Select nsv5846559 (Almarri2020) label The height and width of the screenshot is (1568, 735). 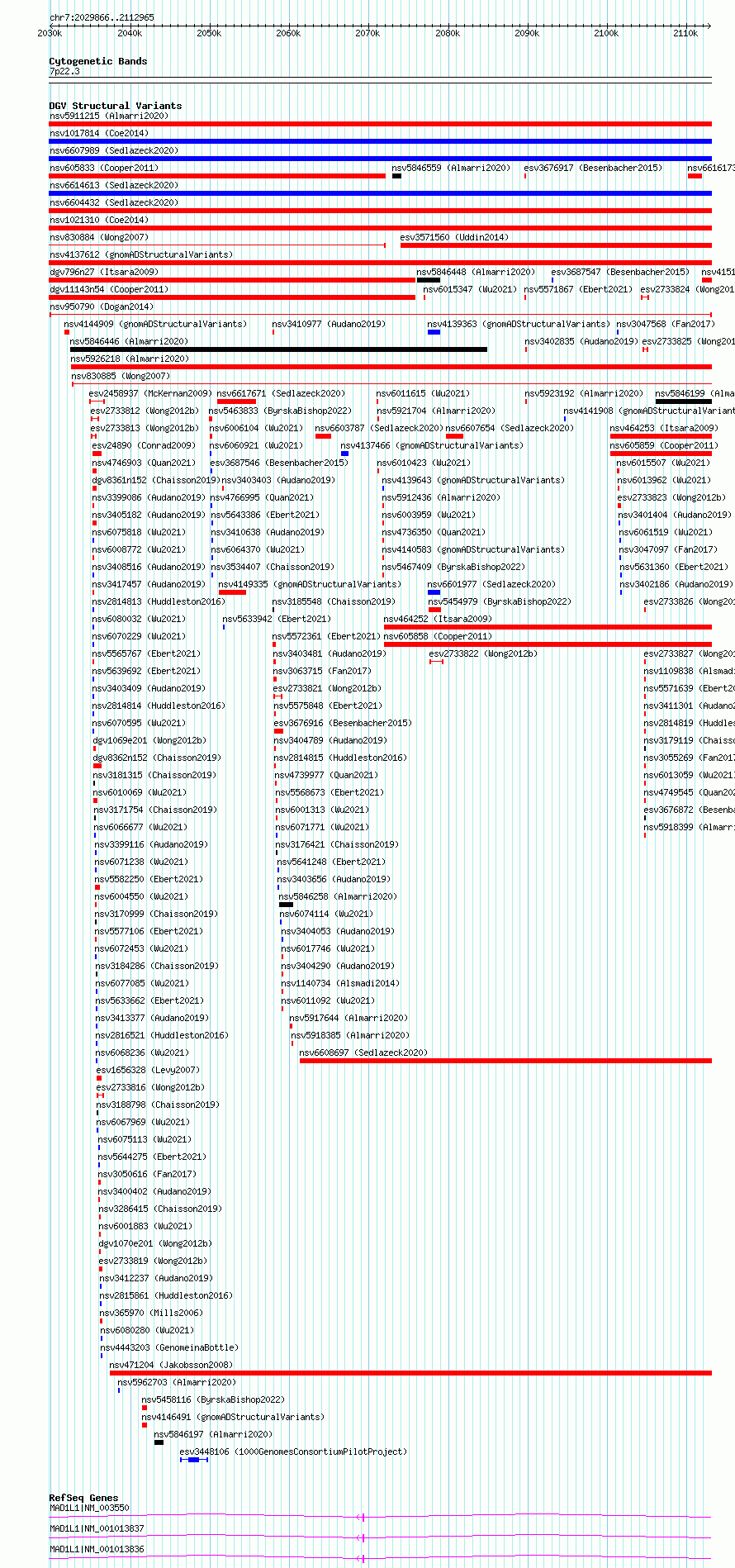(x=451, y=168)
